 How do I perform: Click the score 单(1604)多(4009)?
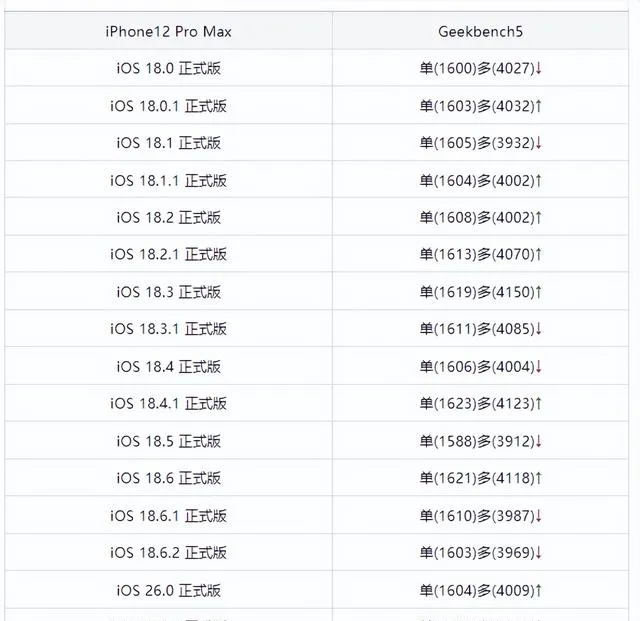pos(477,590)
